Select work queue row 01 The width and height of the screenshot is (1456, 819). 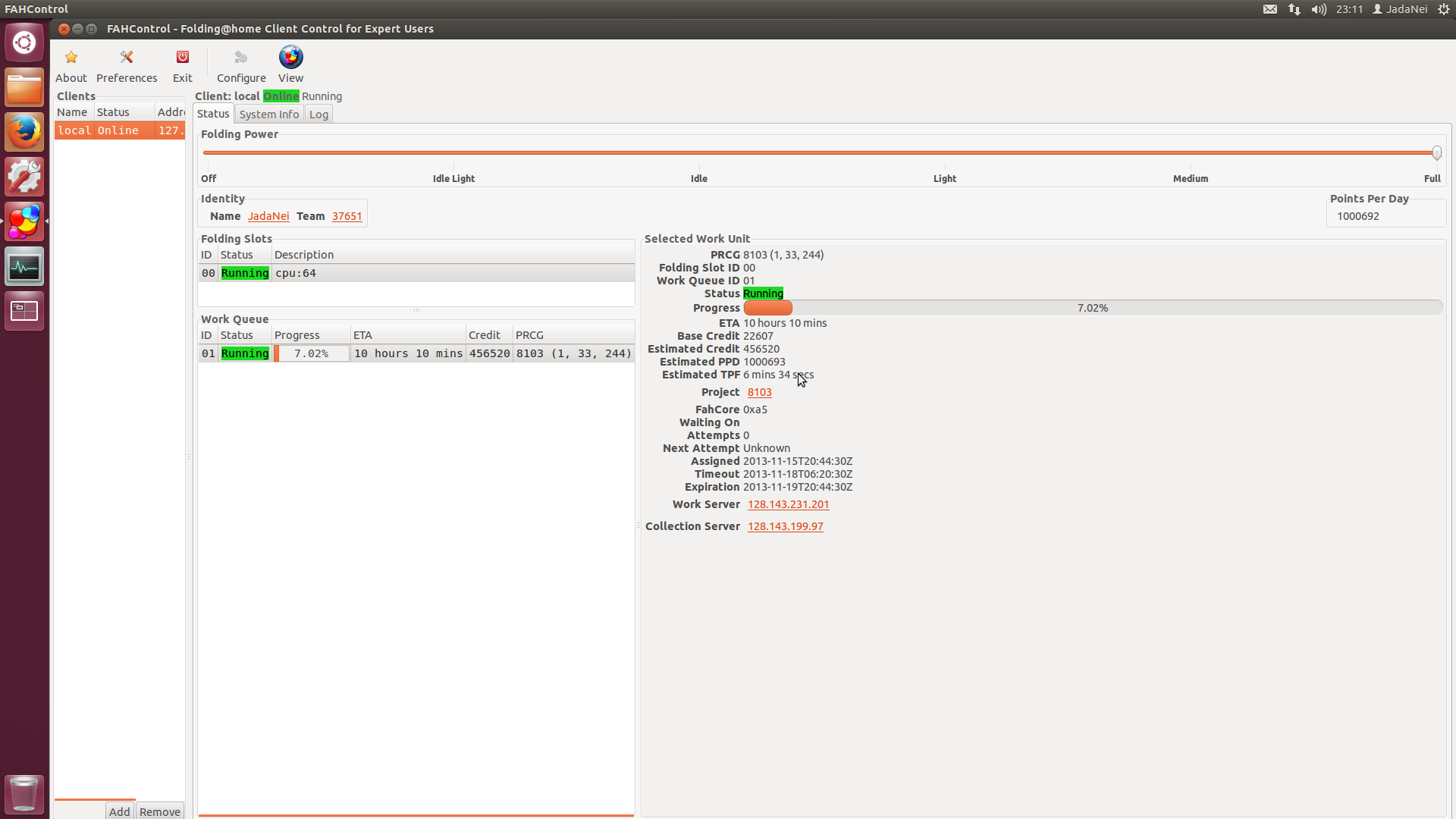pyautogui.click(x=416, y=353)
